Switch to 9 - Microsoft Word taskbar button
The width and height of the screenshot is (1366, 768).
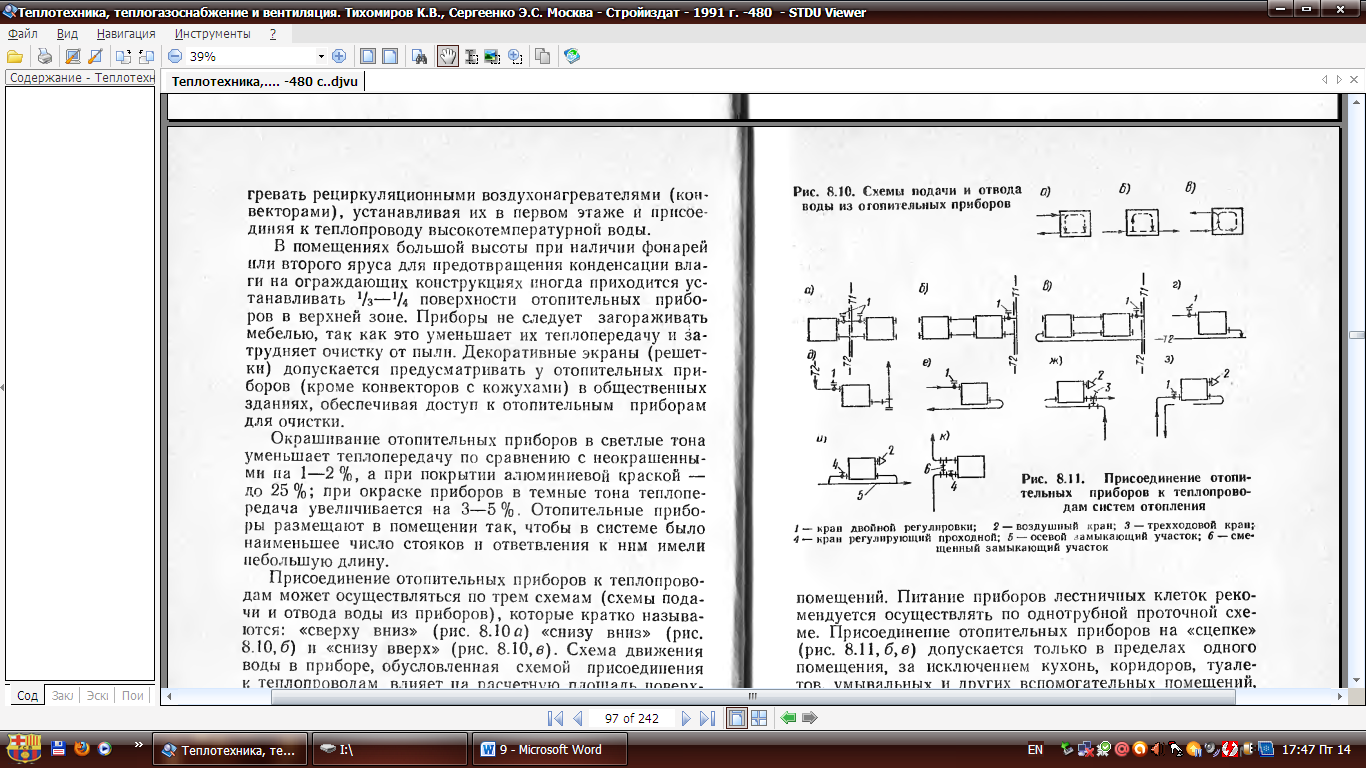(x=551, y=748)
